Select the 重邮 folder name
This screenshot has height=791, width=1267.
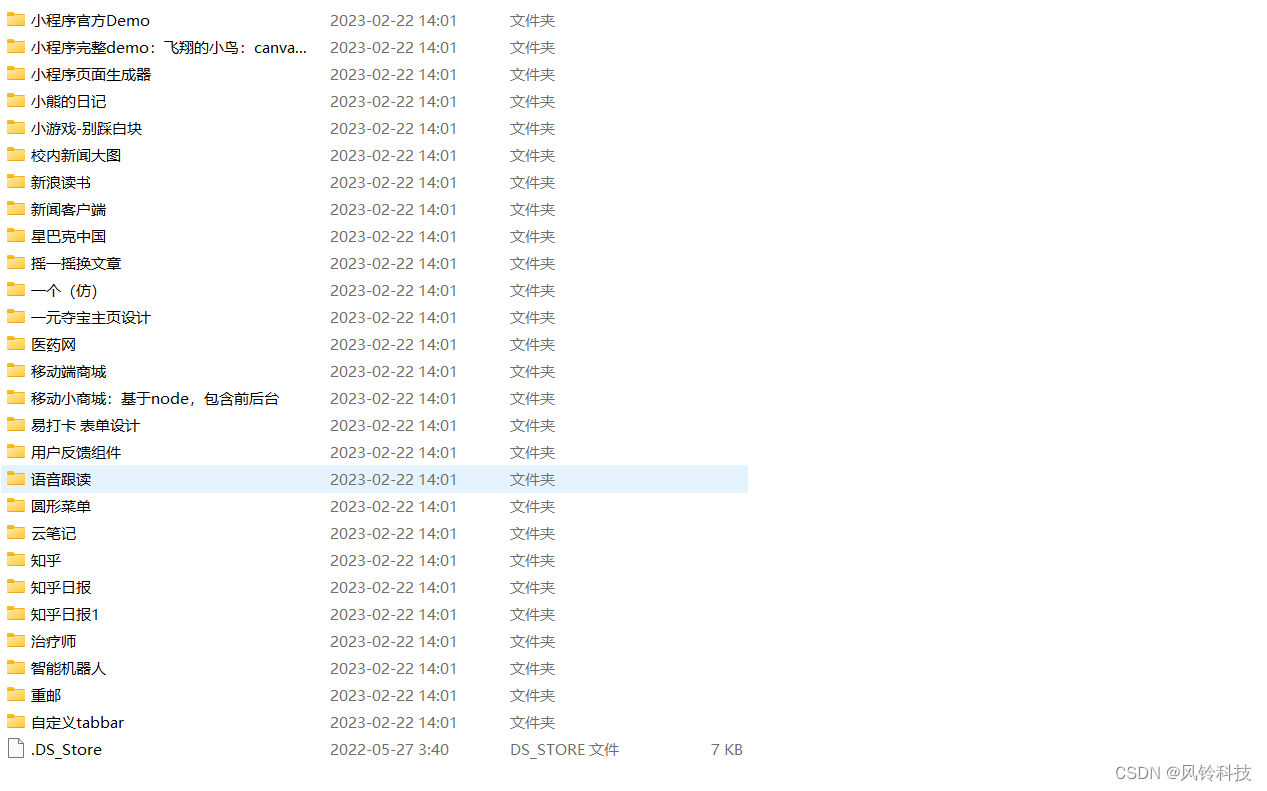tap(46, 695)
